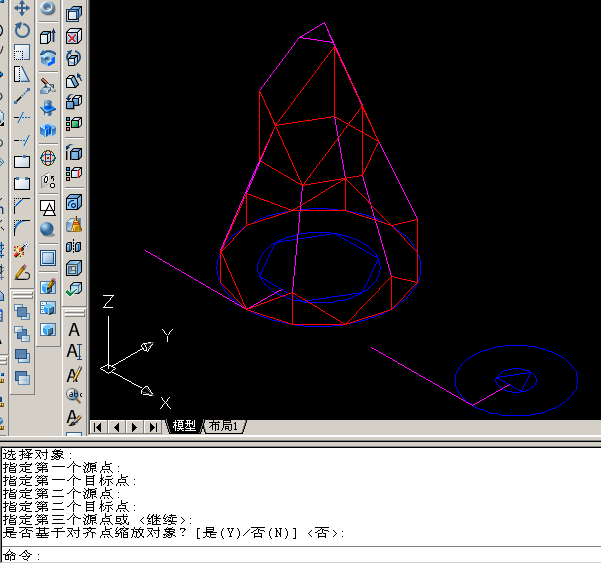Select the Scale tool
This screenshot has width=601, height=563.
(22, 52)
